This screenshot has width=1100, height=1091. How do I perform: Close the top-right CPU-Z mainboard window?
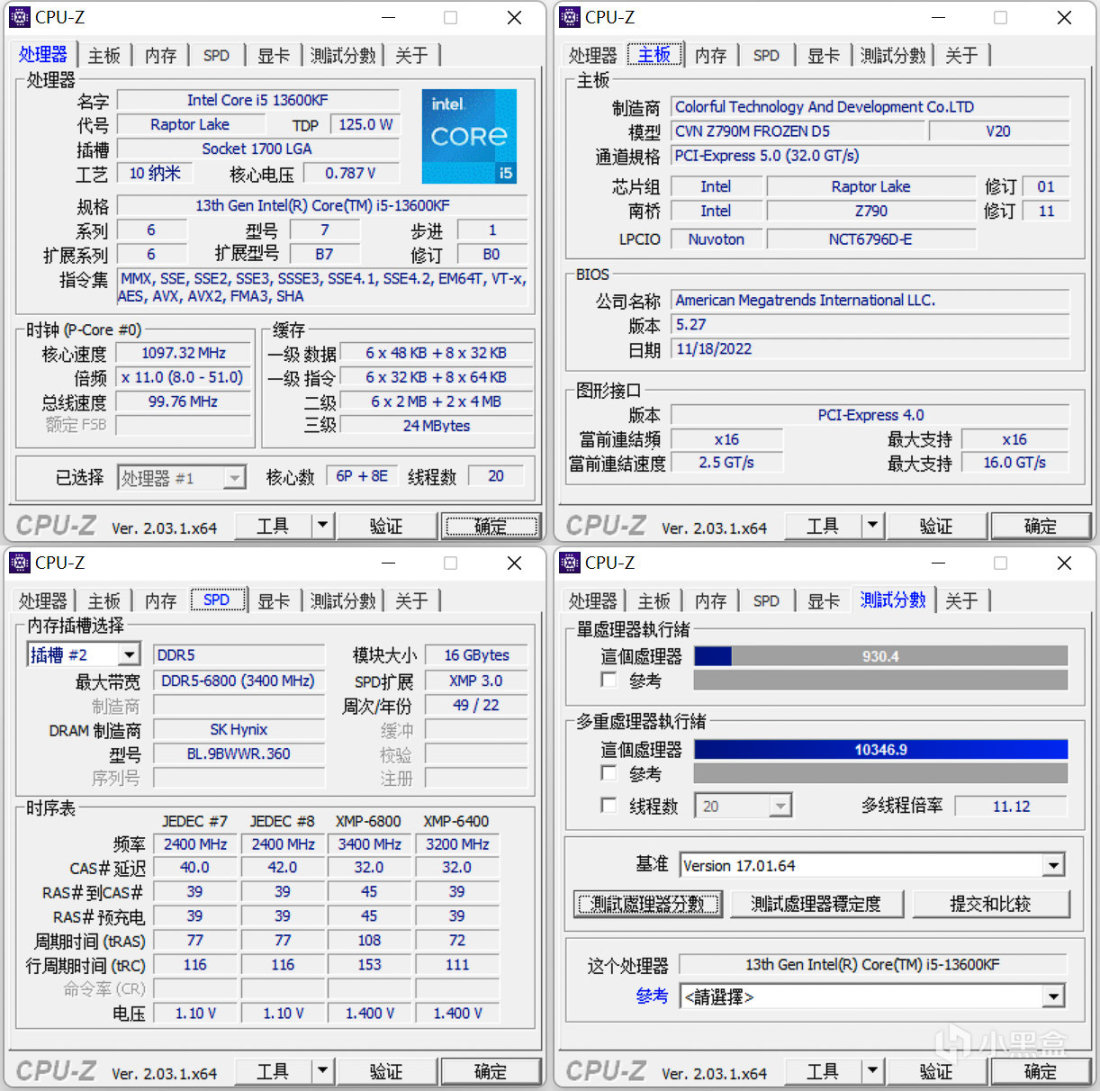1064,18
